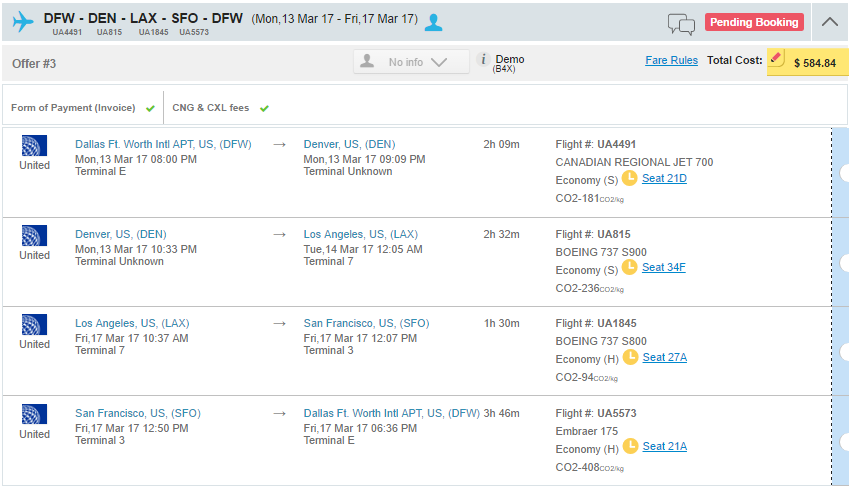Image resolution: width=849 pixels, height=486 pixels.
Task: Open Seat 21D link for UA4491
Action: click(664, 179)
